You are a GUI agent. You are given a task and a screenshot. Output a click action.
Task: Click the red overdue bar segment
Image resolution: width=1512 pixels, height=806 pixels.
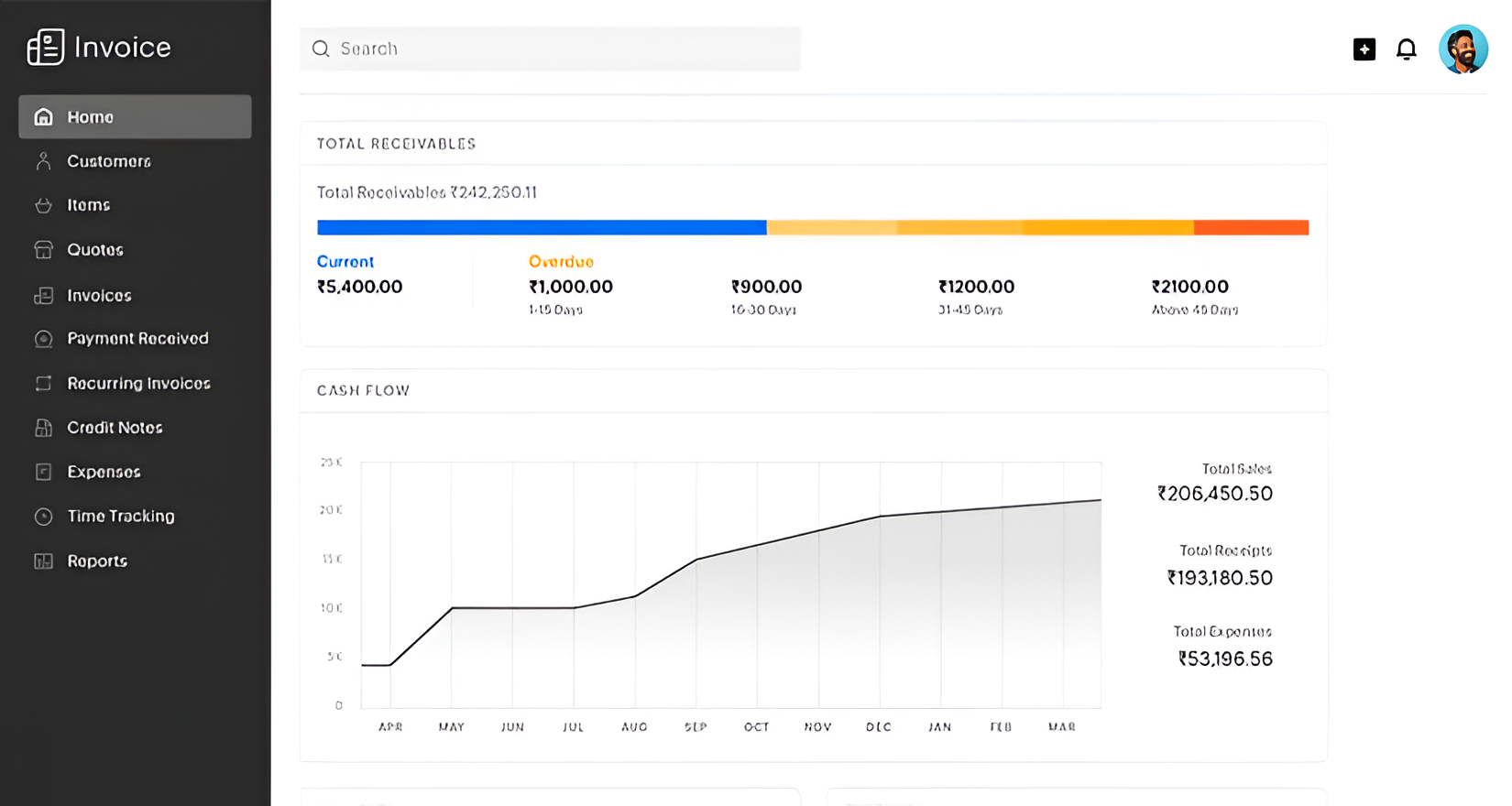[1251, 228]
